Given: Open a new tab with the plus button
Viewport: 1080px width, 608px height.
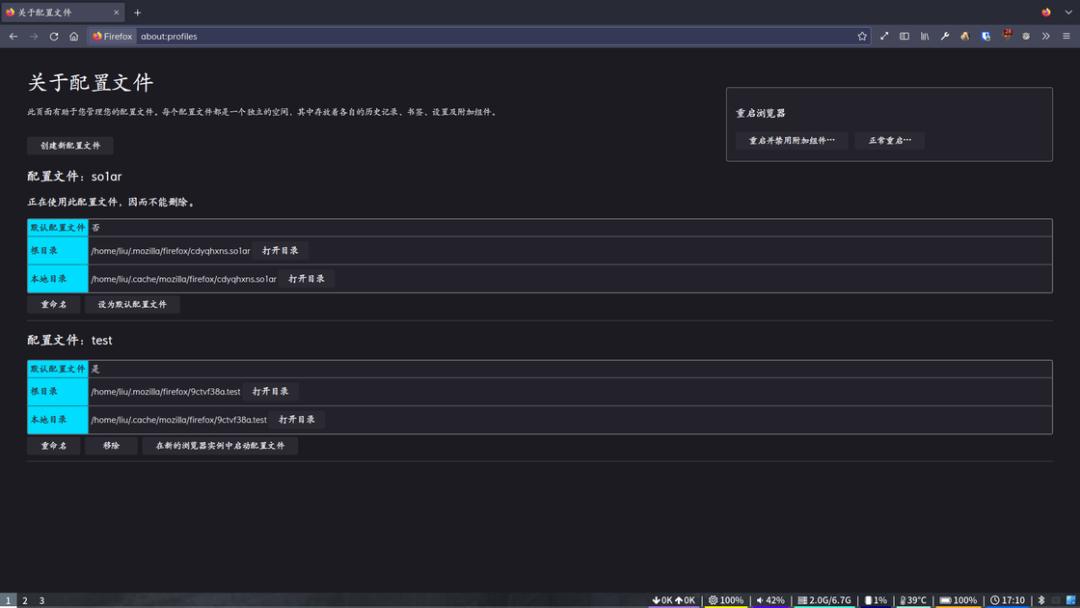Looking at the screenshot, I should point(137,12).
